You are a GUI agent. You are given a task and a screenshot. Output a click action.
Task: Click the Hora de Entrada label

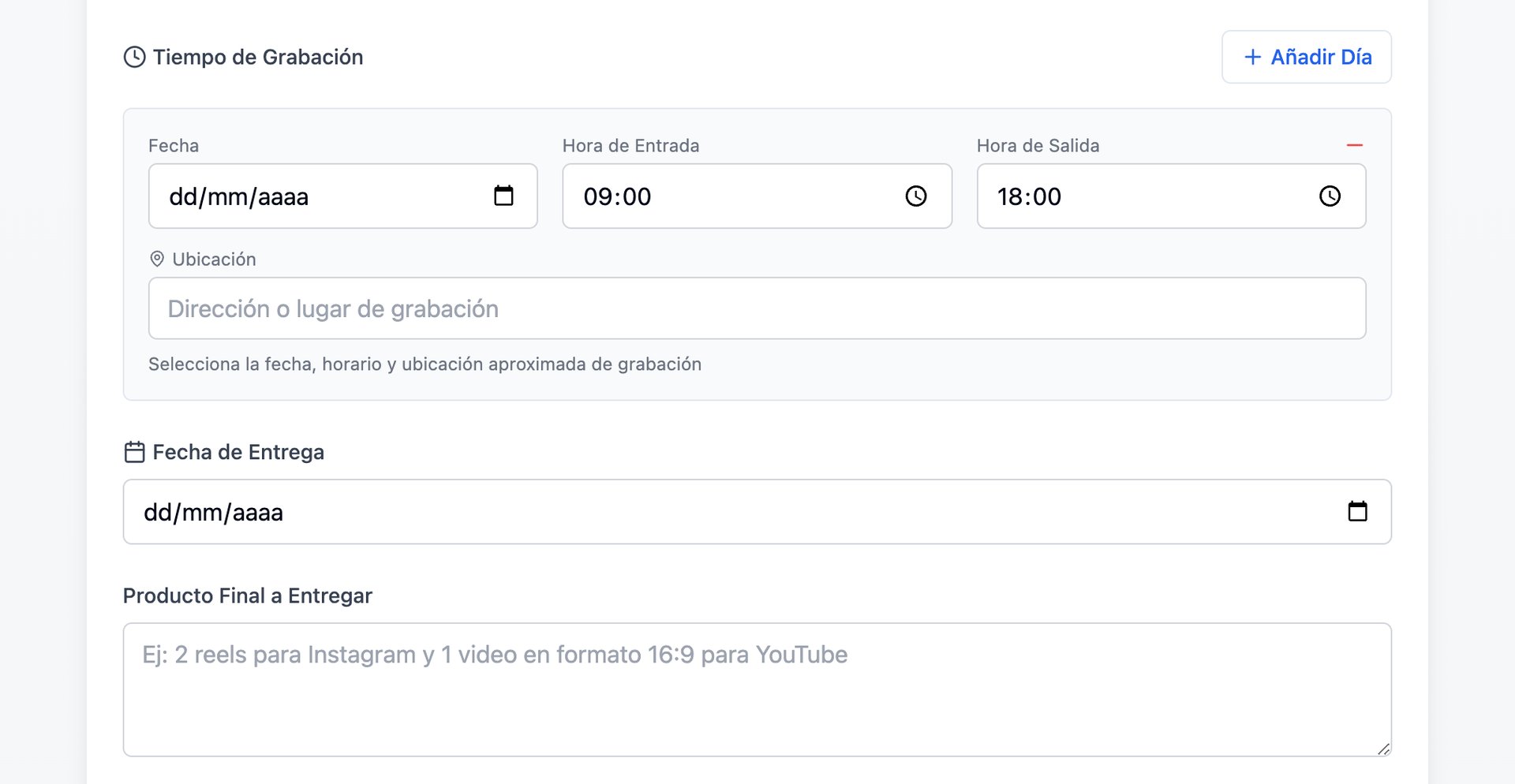tap(630, 146)
